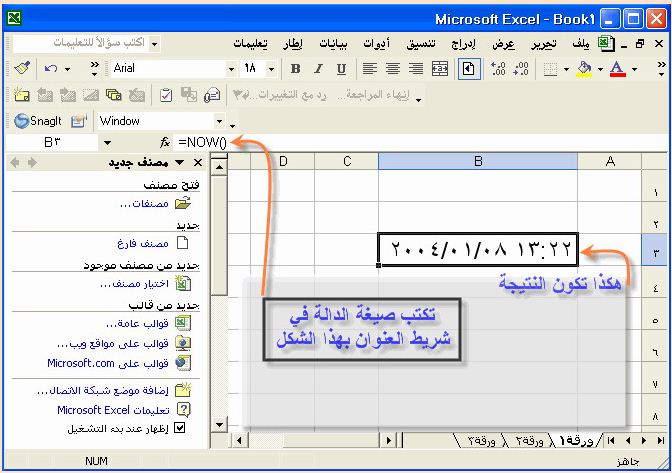Open the تنسيق (Format) menu
This screenshot has width=672, height=473.
point(420,44)
